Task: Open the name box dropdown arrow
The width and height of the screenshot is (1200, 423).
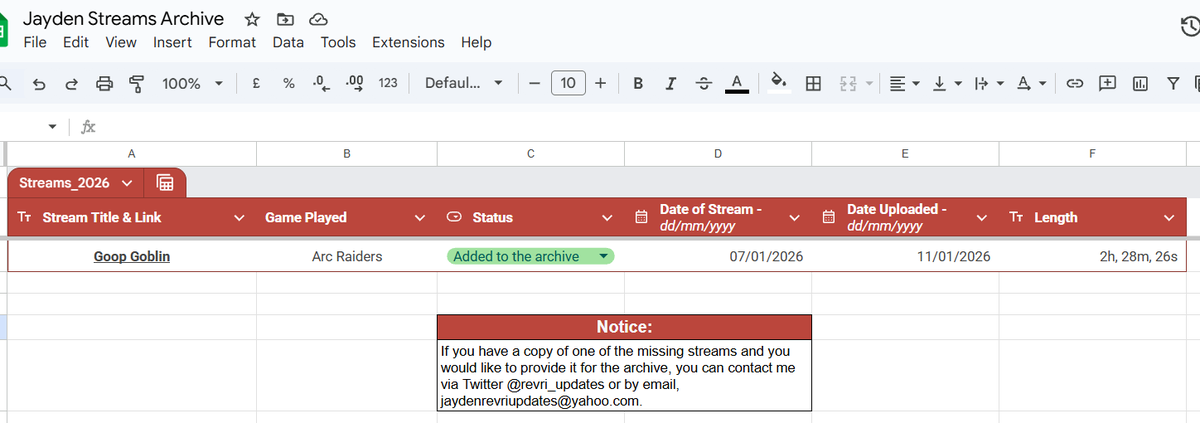Action: [53, 127]
